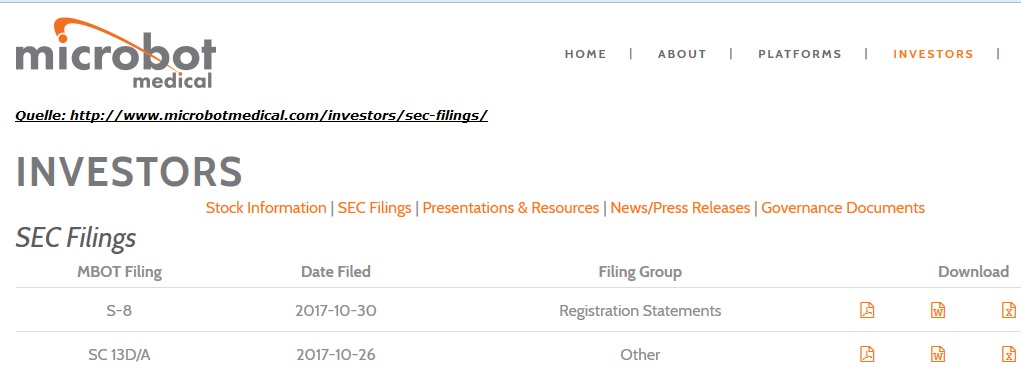Open News/Press Releases link
Screen dimensions: 1021x373
tap(680, 208)
